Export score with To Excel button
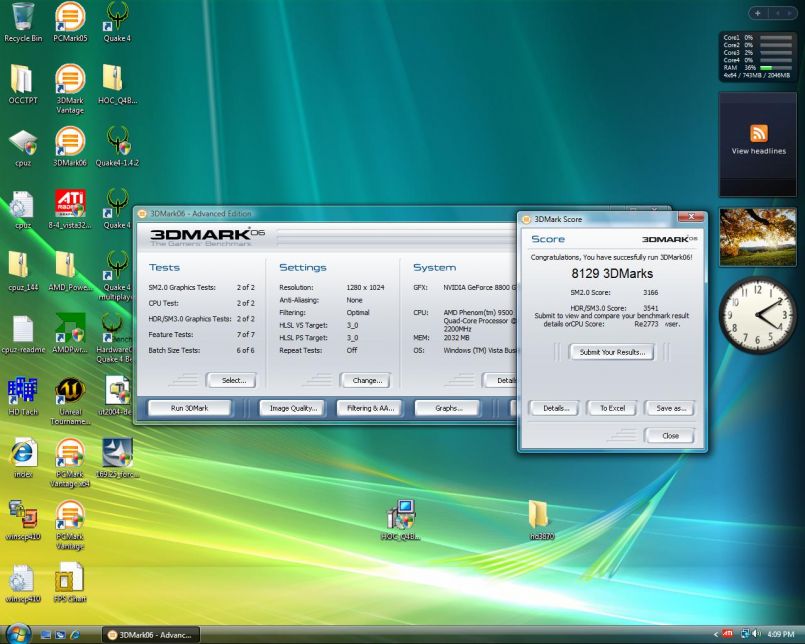805x644 pixels. (x=612, y=408)
